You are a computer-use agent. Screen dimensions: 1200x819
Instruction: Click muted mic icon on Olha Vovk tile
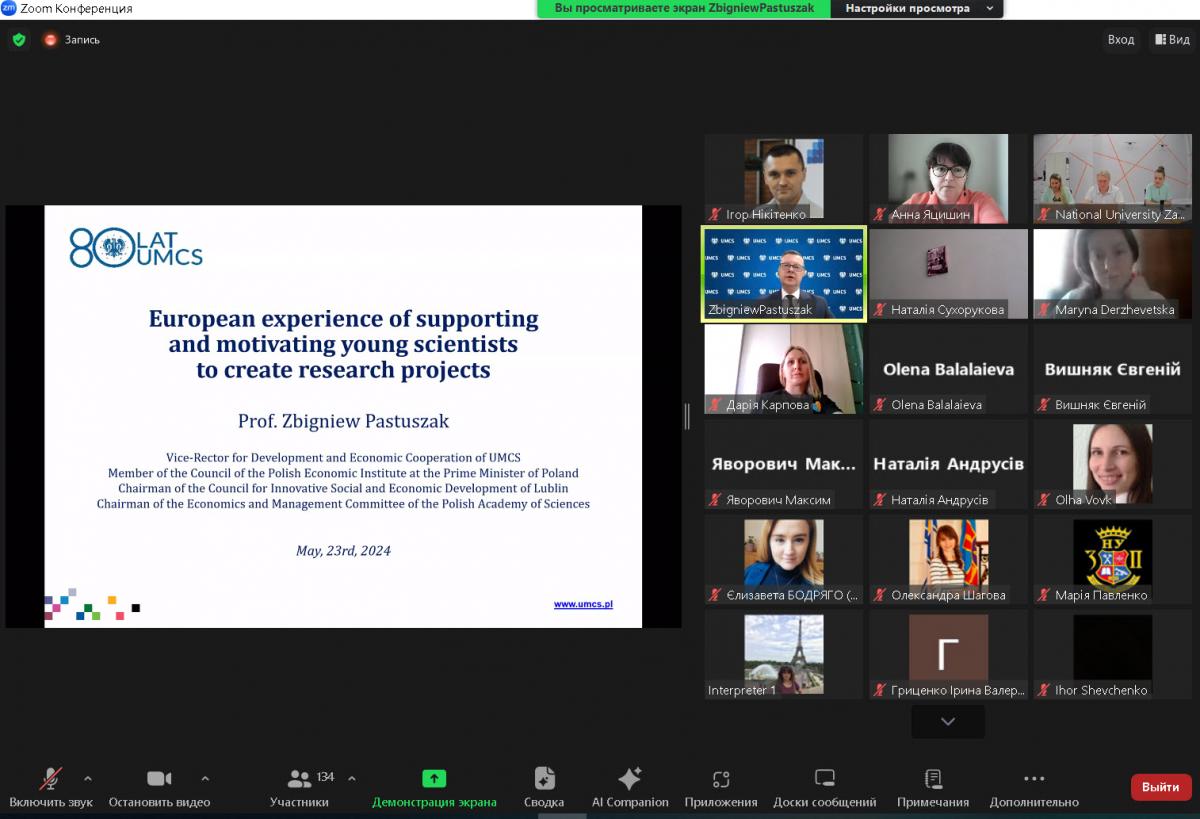tap(1044, 499)
